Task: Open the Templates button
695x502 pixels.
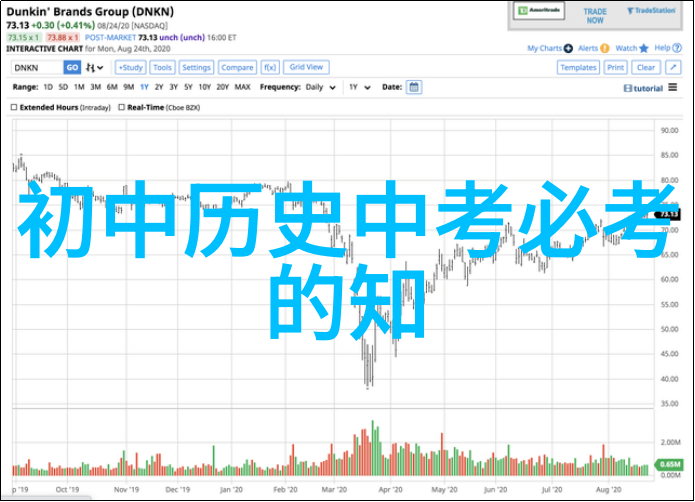Action: tap(578, 68)
